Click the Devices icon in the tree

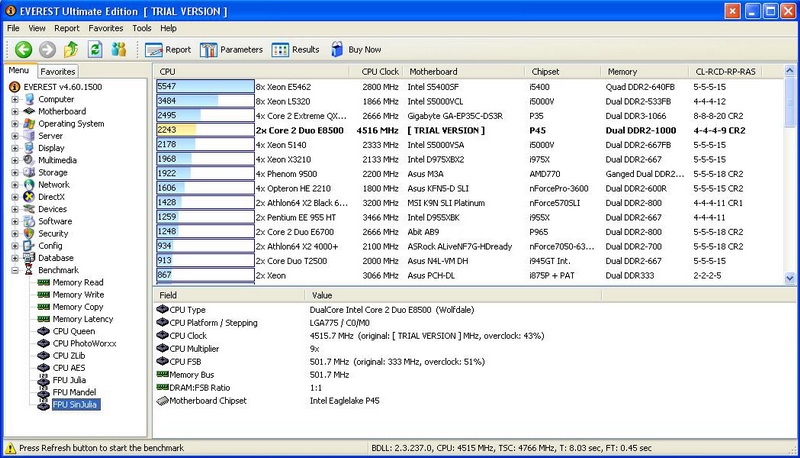[29, 209]
